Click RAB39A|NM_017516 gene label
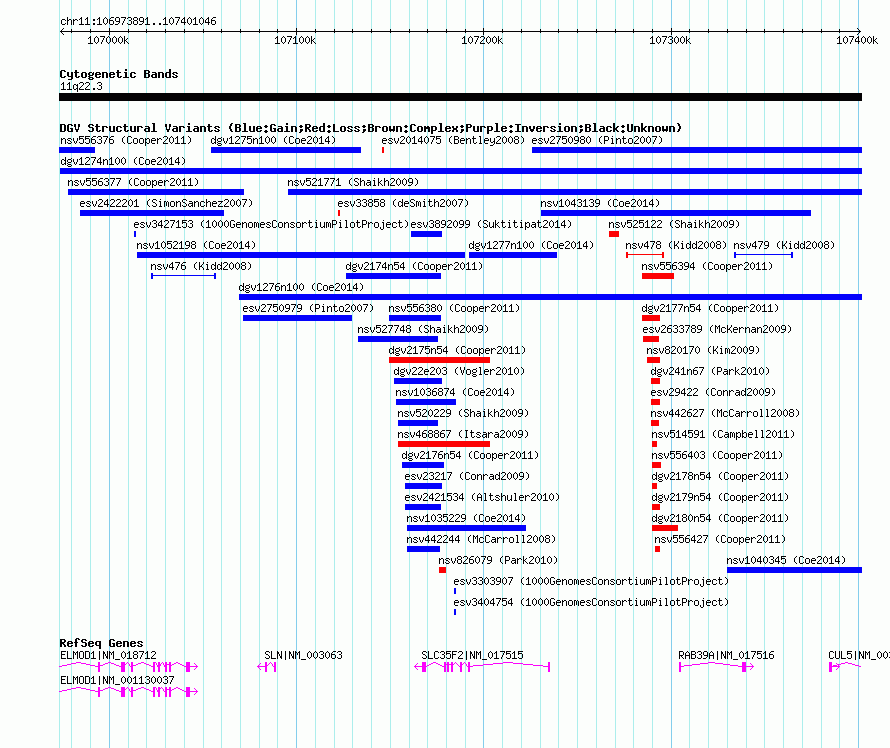The image size is (890, 748). click(727, 655)
